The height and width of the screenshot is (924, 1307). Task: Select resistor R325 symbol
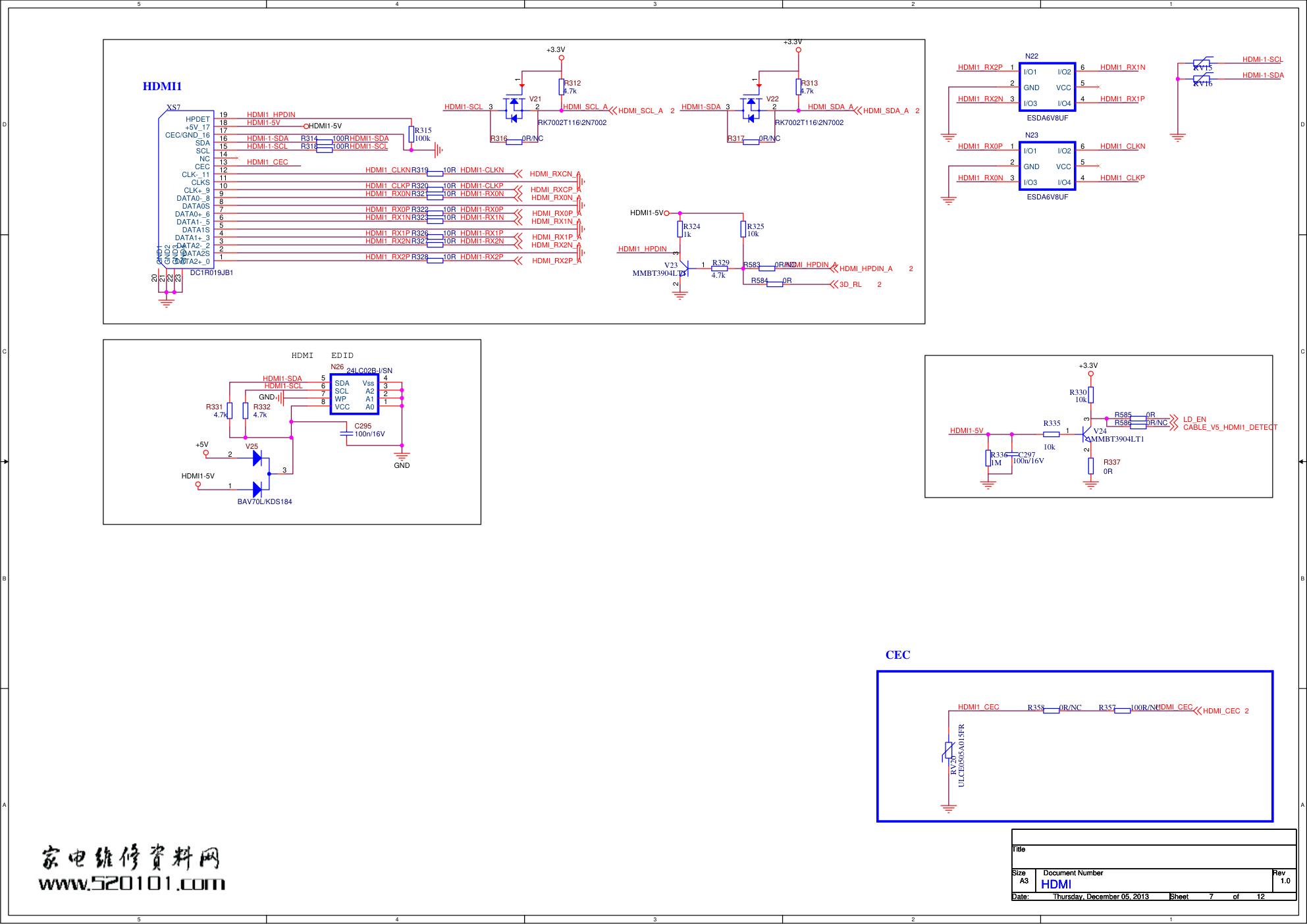tap(743, 229)
